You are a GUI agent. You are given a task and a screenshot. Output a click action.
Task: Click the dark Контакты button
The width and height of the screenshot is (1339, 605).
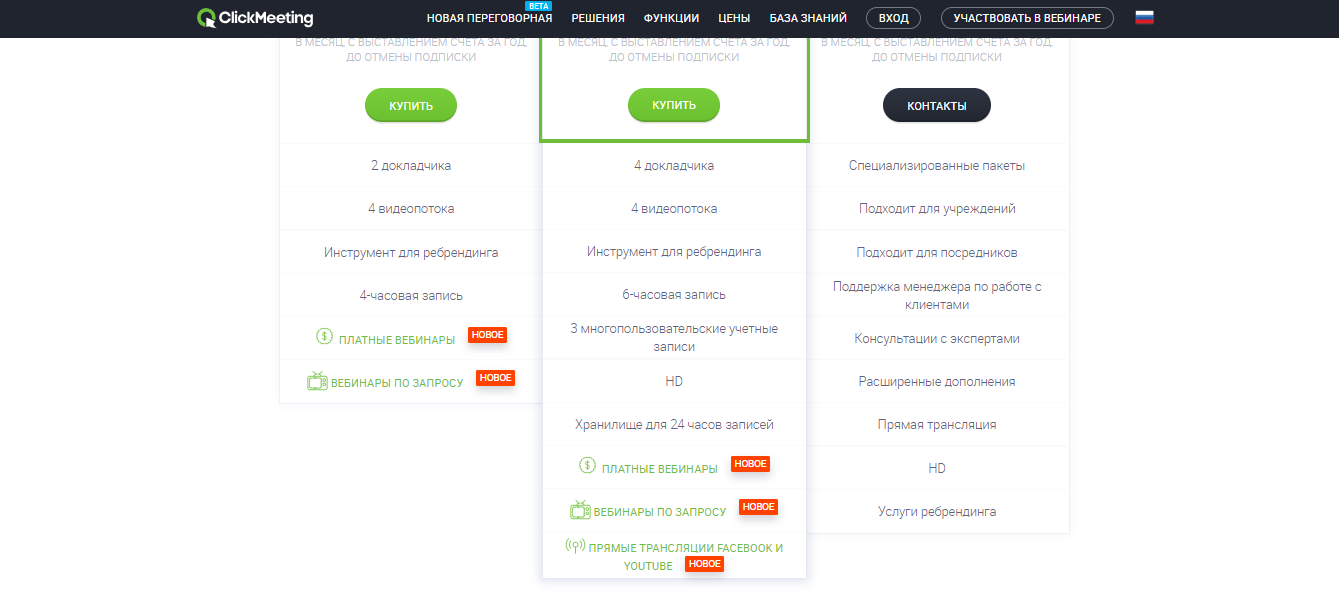[936, 105]
